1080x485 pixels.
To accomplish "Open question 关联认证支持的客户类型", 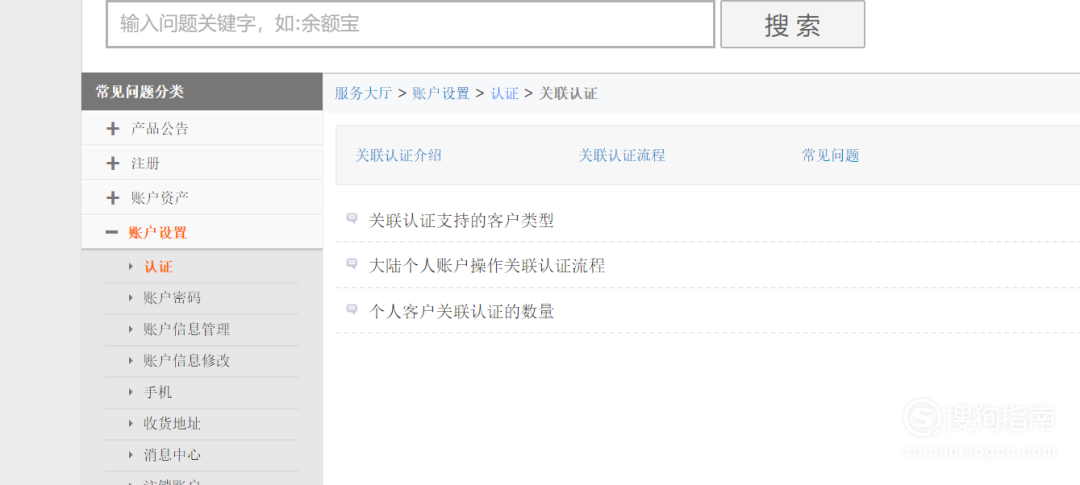I will point(461,221).
